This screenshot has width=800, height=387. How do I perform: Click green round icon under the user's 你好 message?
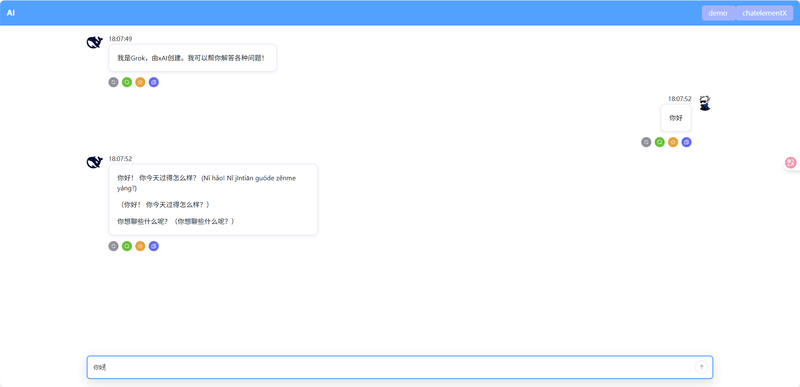(660, 142)
